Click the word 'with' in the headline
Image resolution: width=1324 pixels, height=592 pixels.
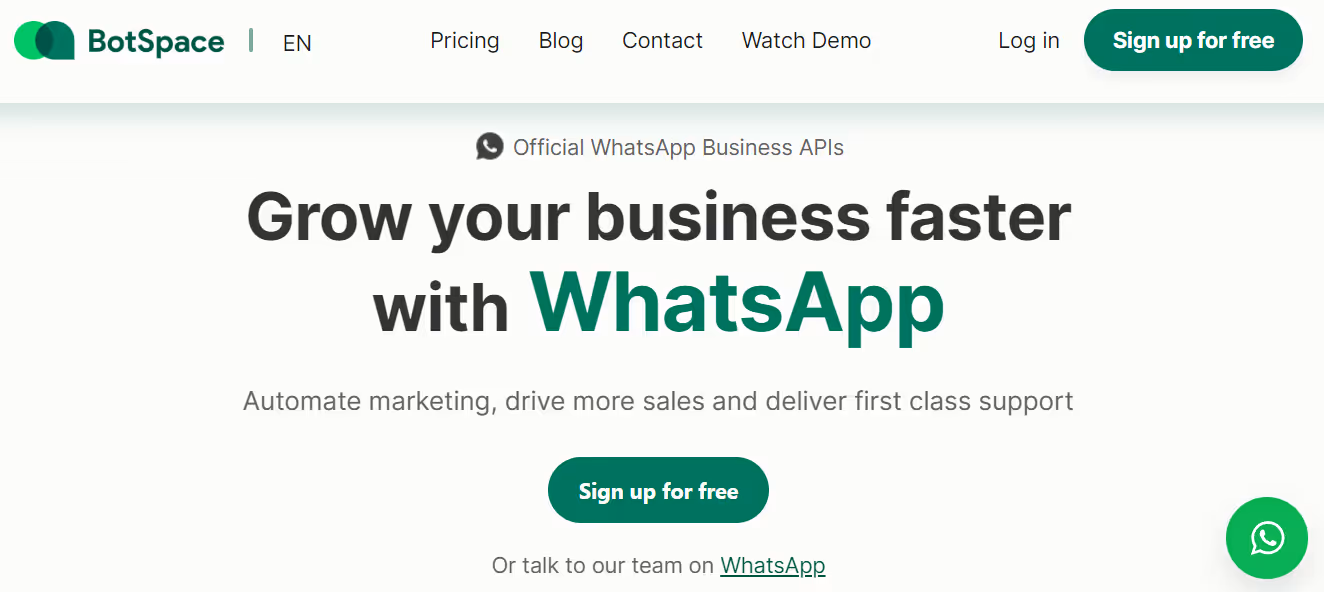441,307
